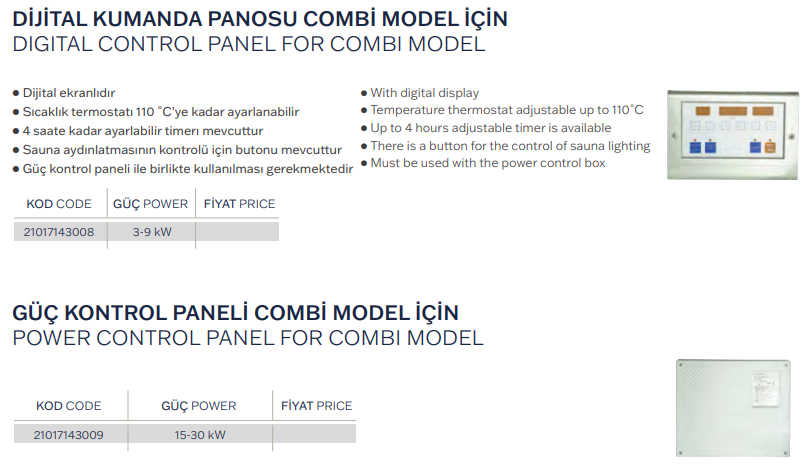
Task: Click the power control box product photo
Action: (735, 405)
